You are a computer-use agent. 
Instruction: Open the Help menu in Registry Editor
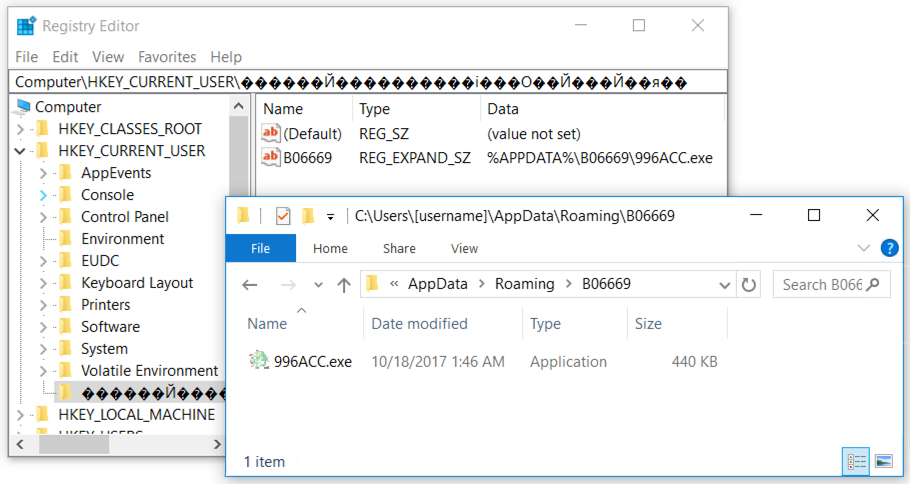226,57
